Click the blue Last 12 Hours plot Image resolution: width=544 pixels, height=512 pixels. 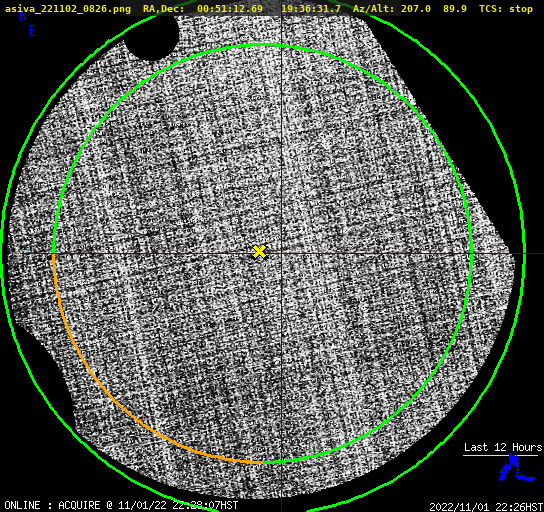click(517, 468)
